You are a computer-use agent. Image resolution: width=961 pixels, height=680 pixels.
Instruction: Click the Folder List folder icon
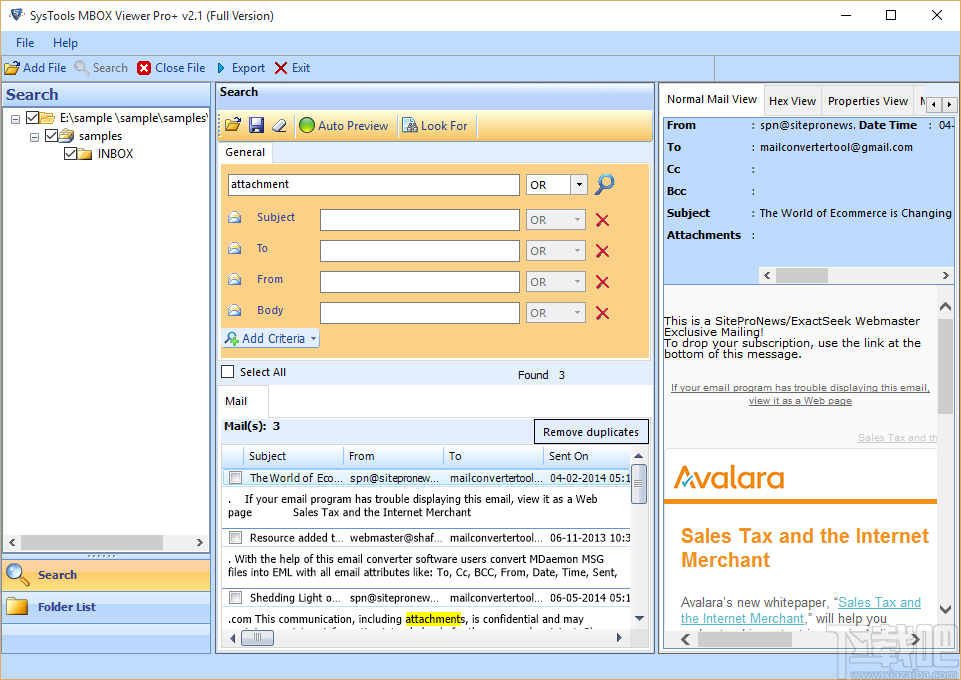click(17, 606)
